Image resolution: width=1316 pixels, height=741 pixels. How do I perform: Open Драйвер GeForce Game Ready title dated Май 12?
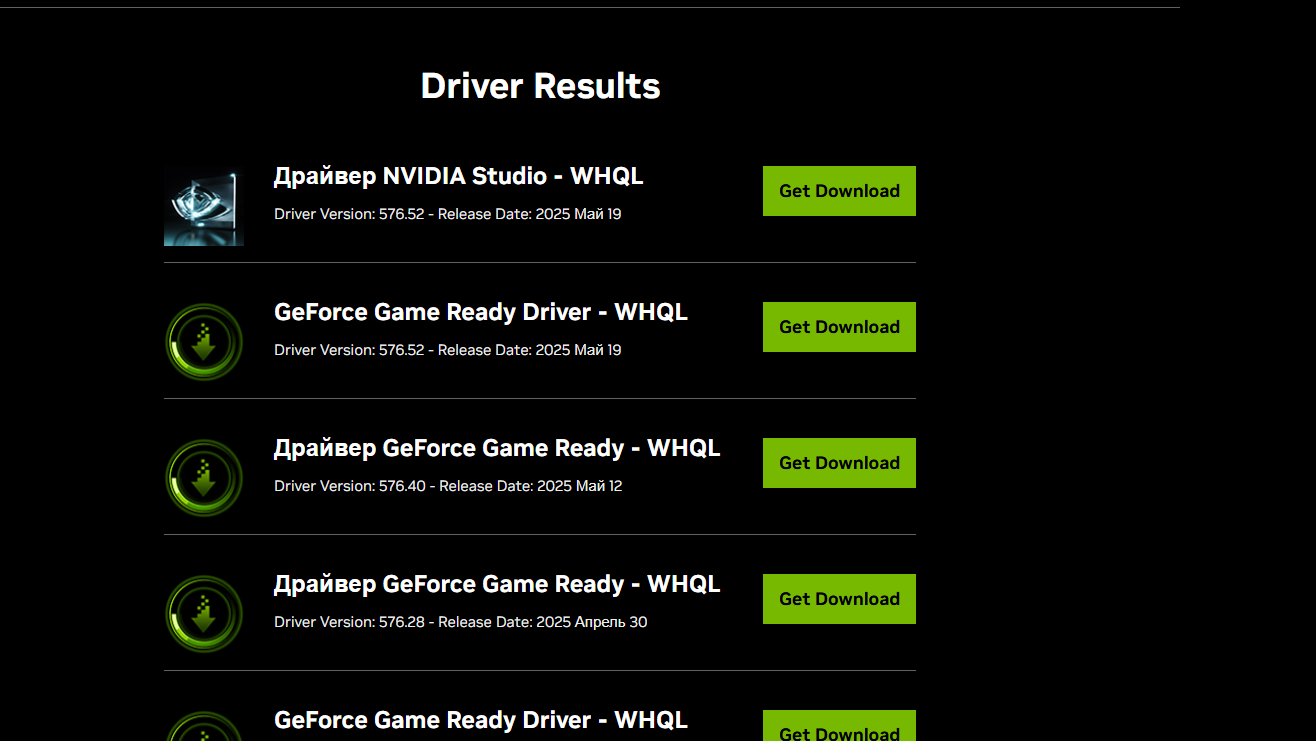tap(497, 448)
